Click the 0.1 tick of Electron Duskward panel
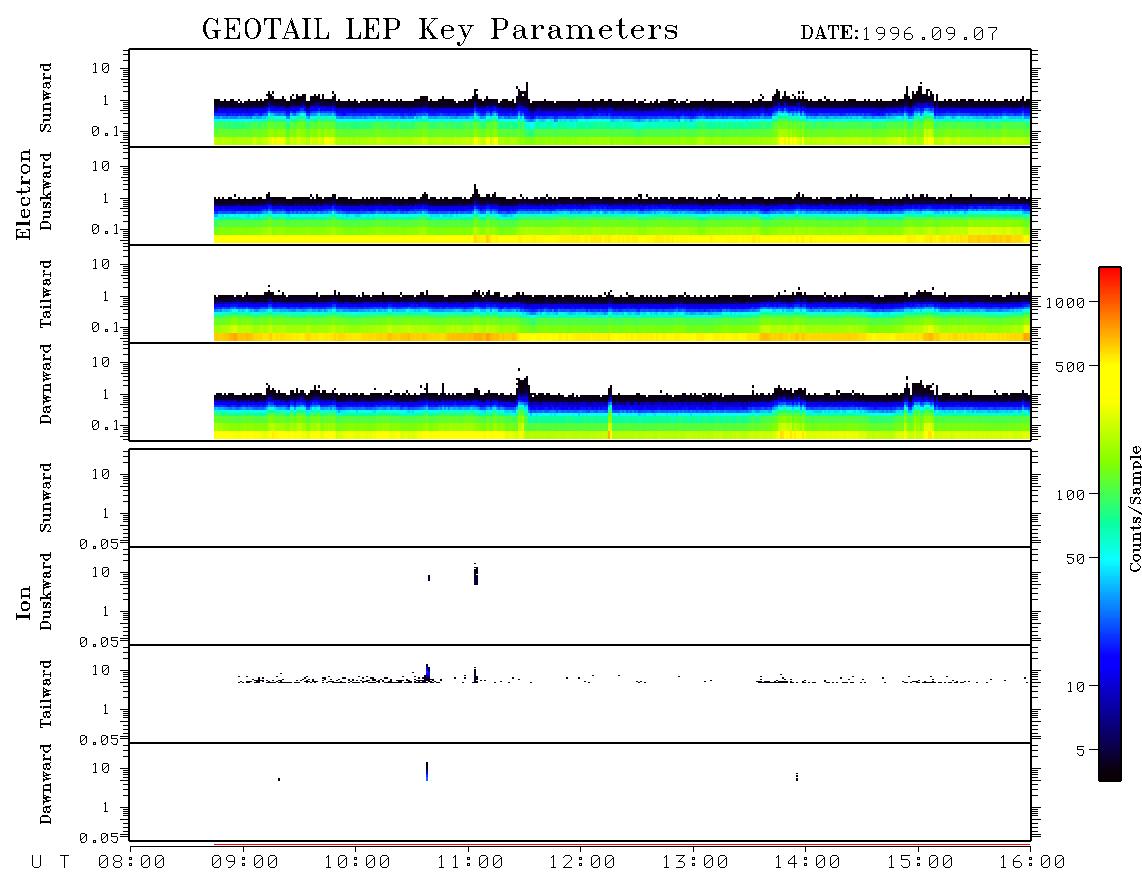This screenshot has height=880, width=1142. point(105,229)
